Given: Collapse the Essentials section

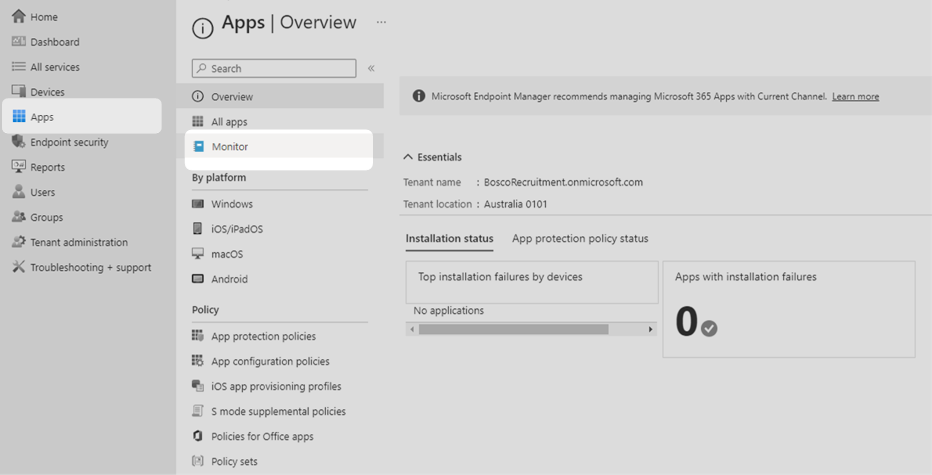Looking at the screenshot, I should pos(408,157).
